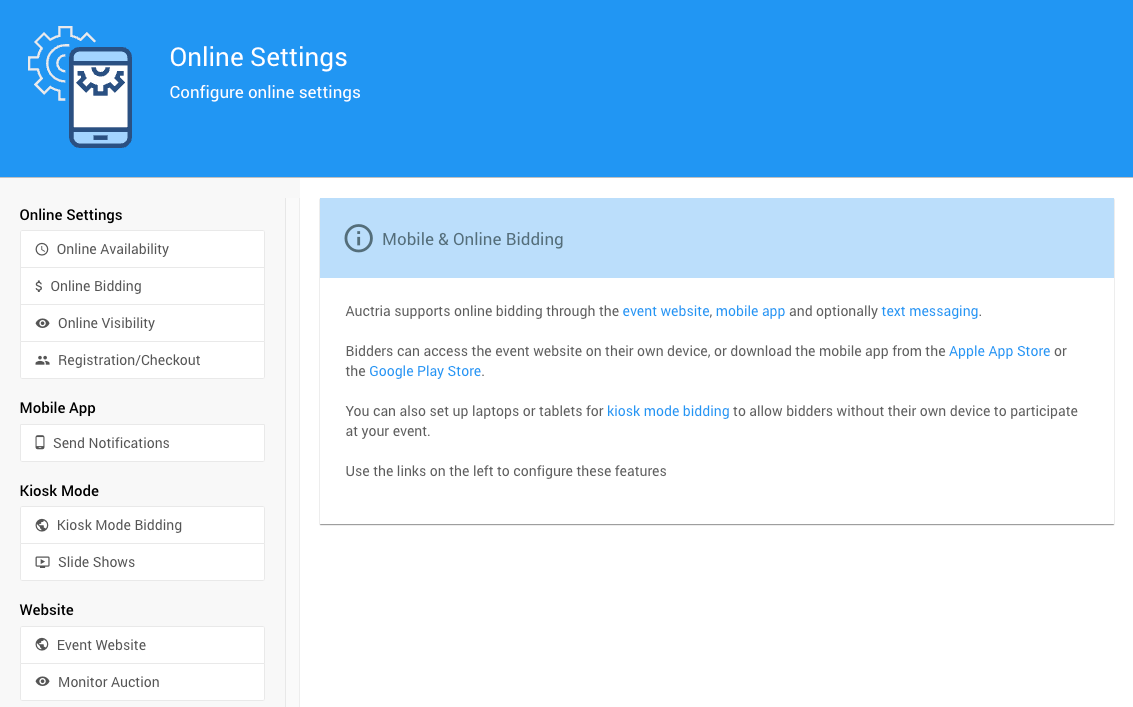Open the Online Availability menu item
This screenshot has height=707, width=1133.
(112, 249)
